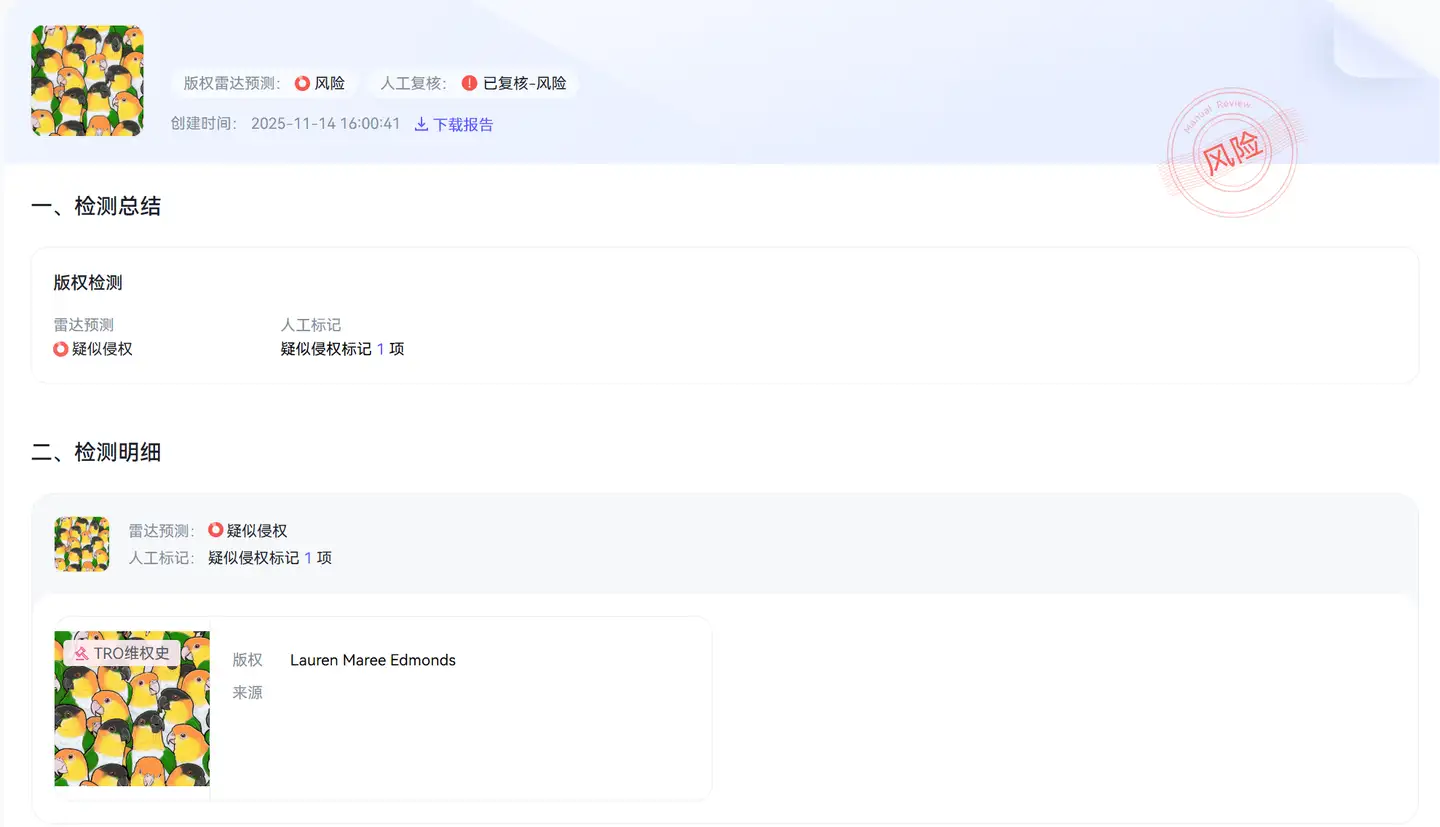
Task: Click the 人工复核 label in header
Action: (415, 83)
